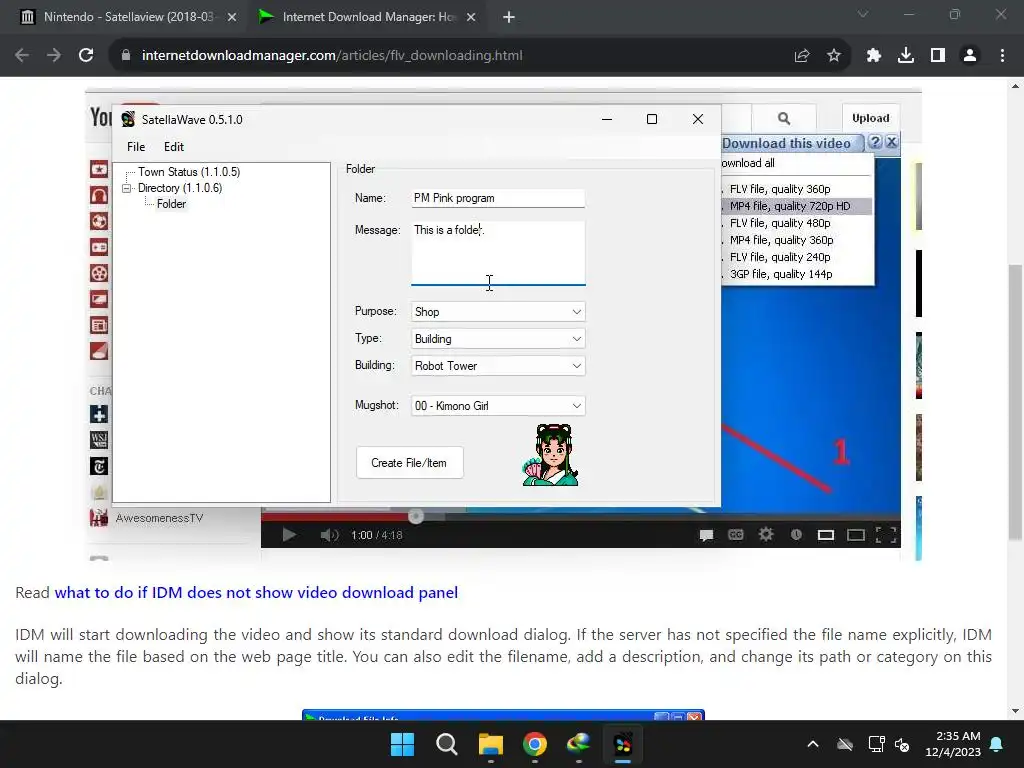Open the Chrome profile icon

(x=970, y=56)
